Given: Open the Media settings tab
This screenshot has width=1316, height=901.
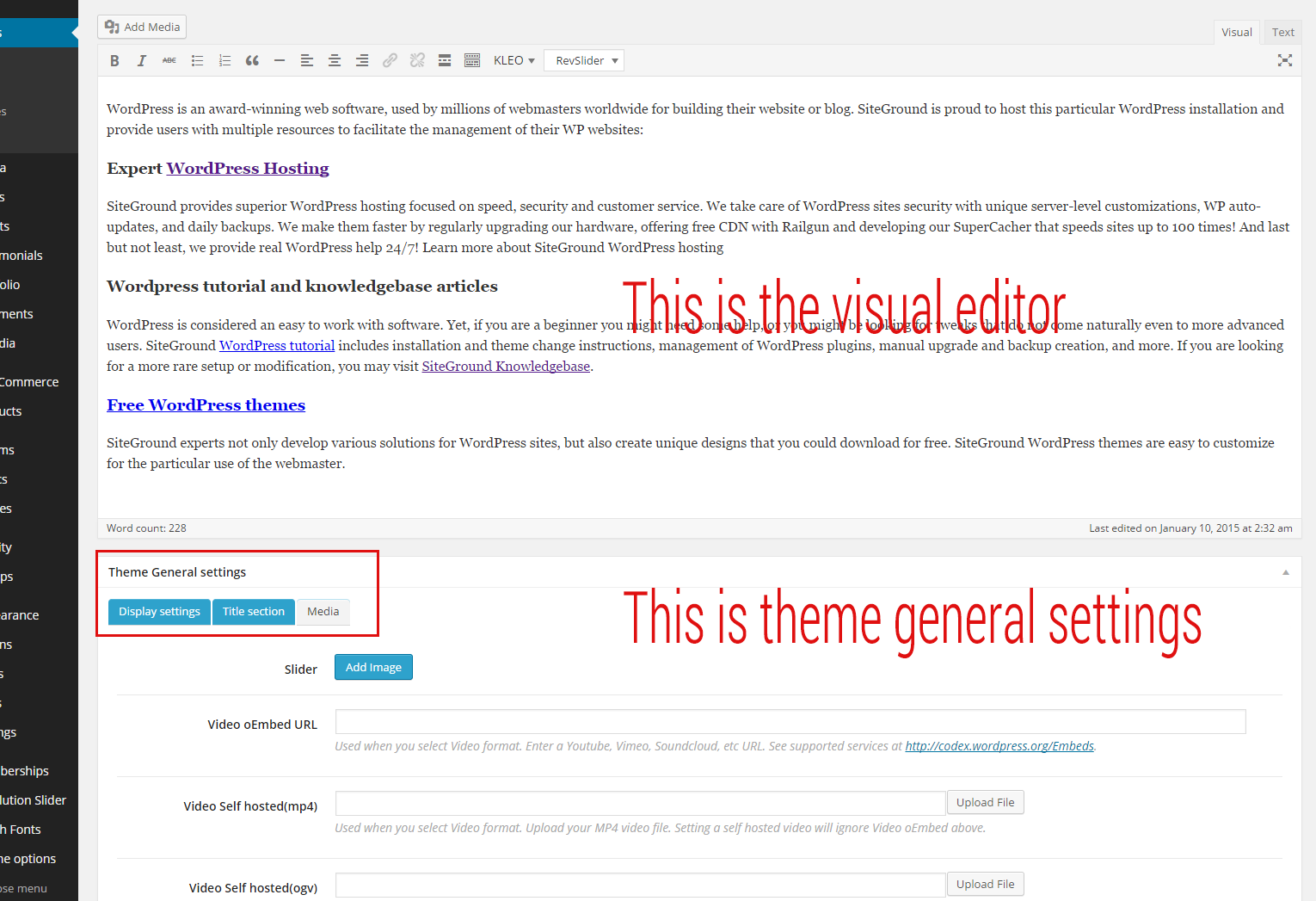Looking at the screenshot, I should coord(323,612).
